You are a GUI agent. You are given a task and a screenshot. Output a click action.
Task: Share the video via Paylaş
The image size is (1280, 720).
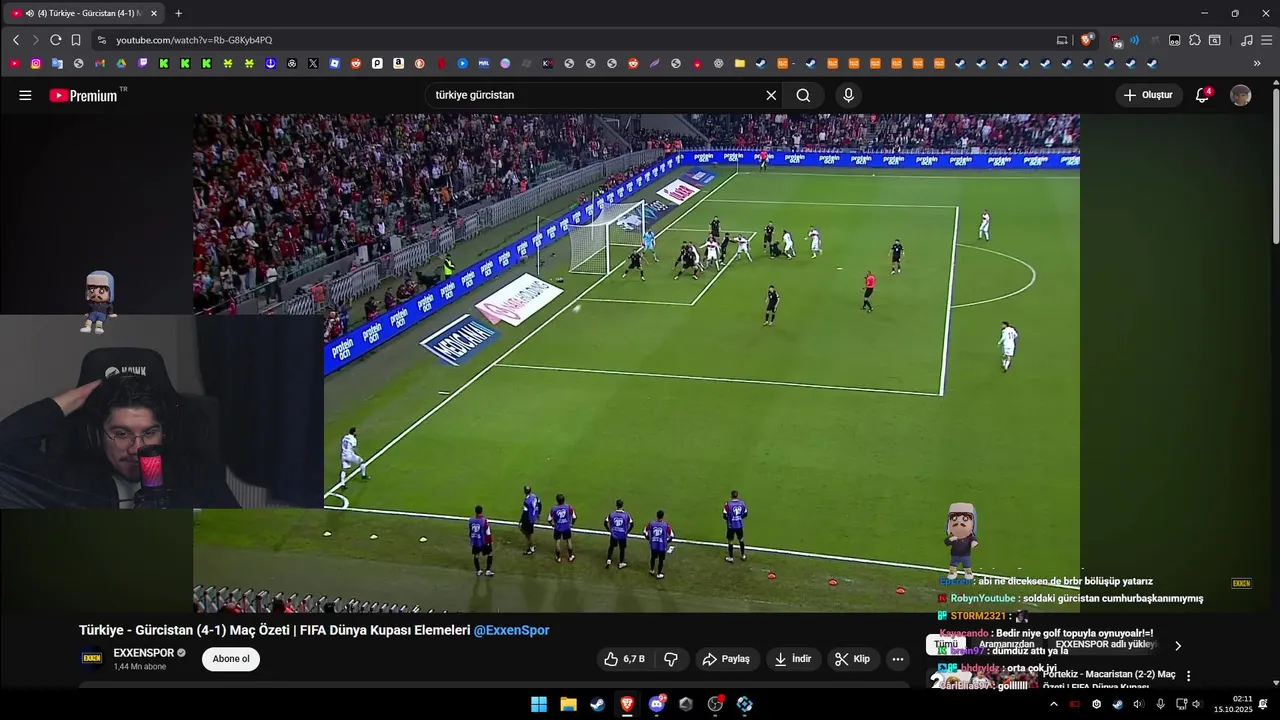[727, 659]
